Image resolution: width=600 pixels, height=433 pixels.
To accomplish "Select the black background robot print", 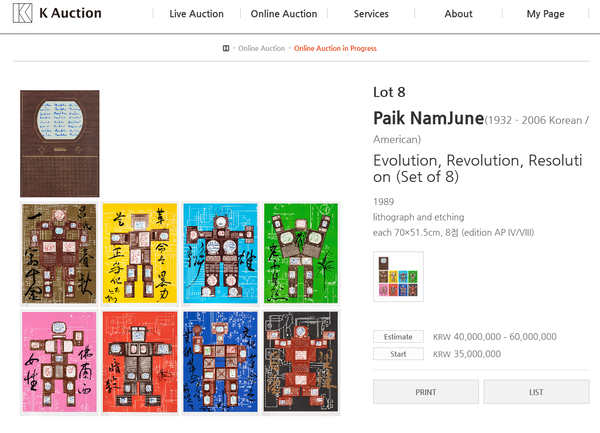I will click(x=300, y=361).
